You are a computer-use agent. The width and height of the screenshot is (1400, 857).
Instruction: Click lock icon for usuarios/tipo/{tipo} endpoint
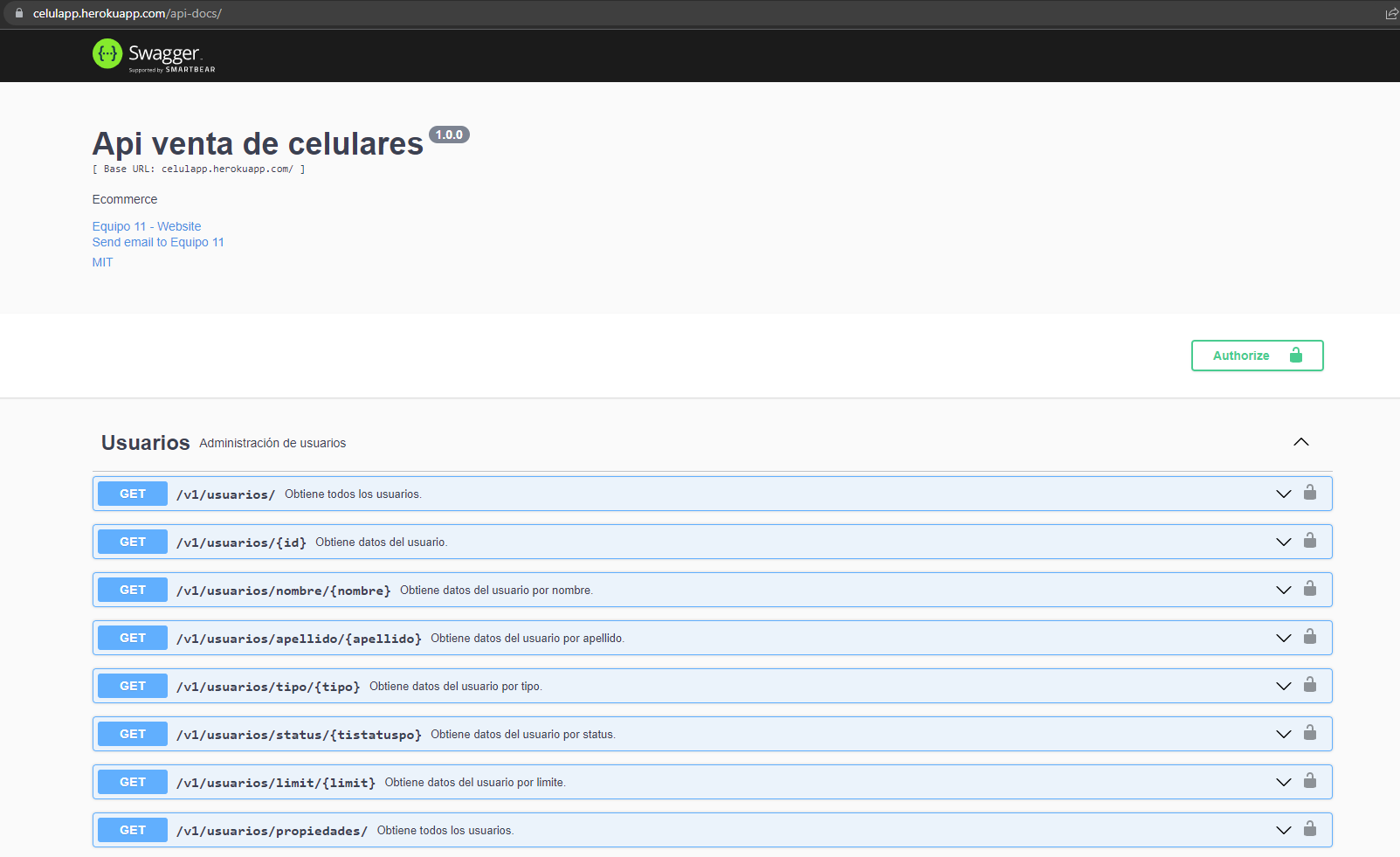(1309, 685)
